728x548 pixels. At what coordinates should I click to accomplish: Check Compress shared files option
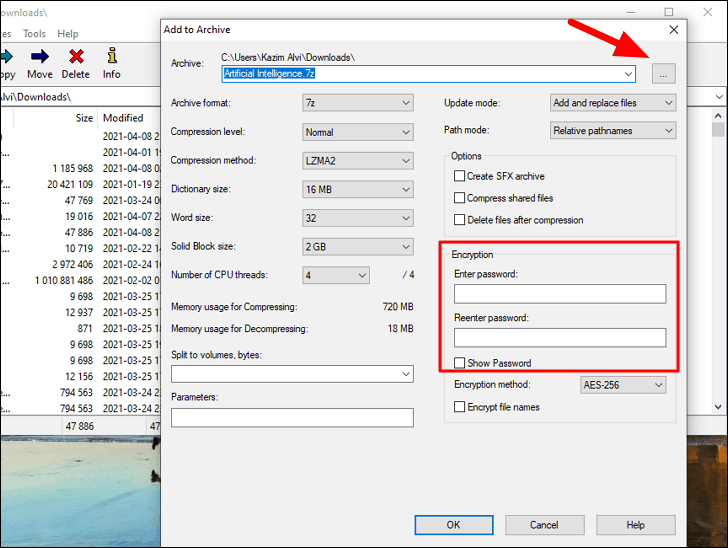(459, 198)
